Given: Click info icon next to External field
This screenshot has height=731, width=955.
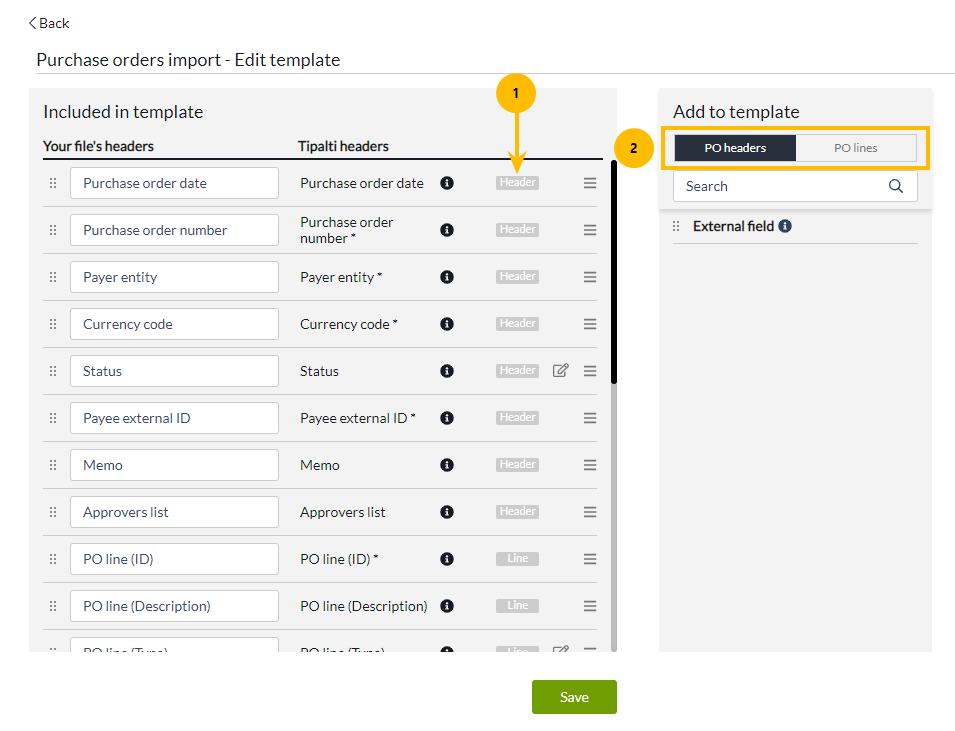Looking at the screenshot, I should click(785, 226).
